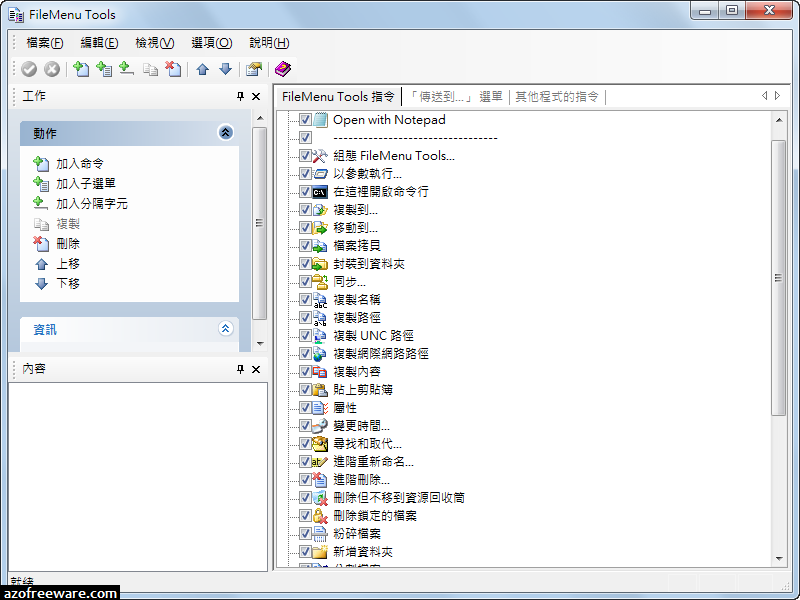Click the shredder icon beside 粉碎檔案
The height and width of the screenshot is (600, 800).
coord(320,534)
